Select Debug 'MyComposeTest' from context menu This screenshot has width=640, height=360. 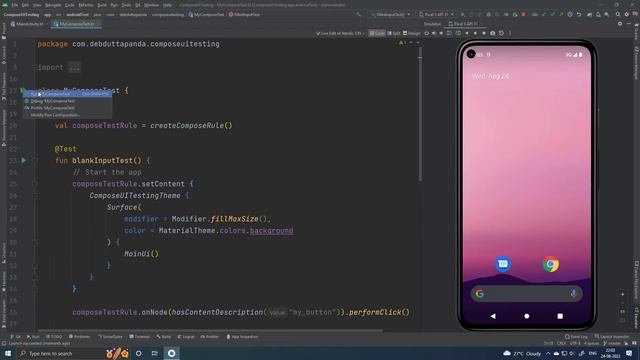[67, 101]
